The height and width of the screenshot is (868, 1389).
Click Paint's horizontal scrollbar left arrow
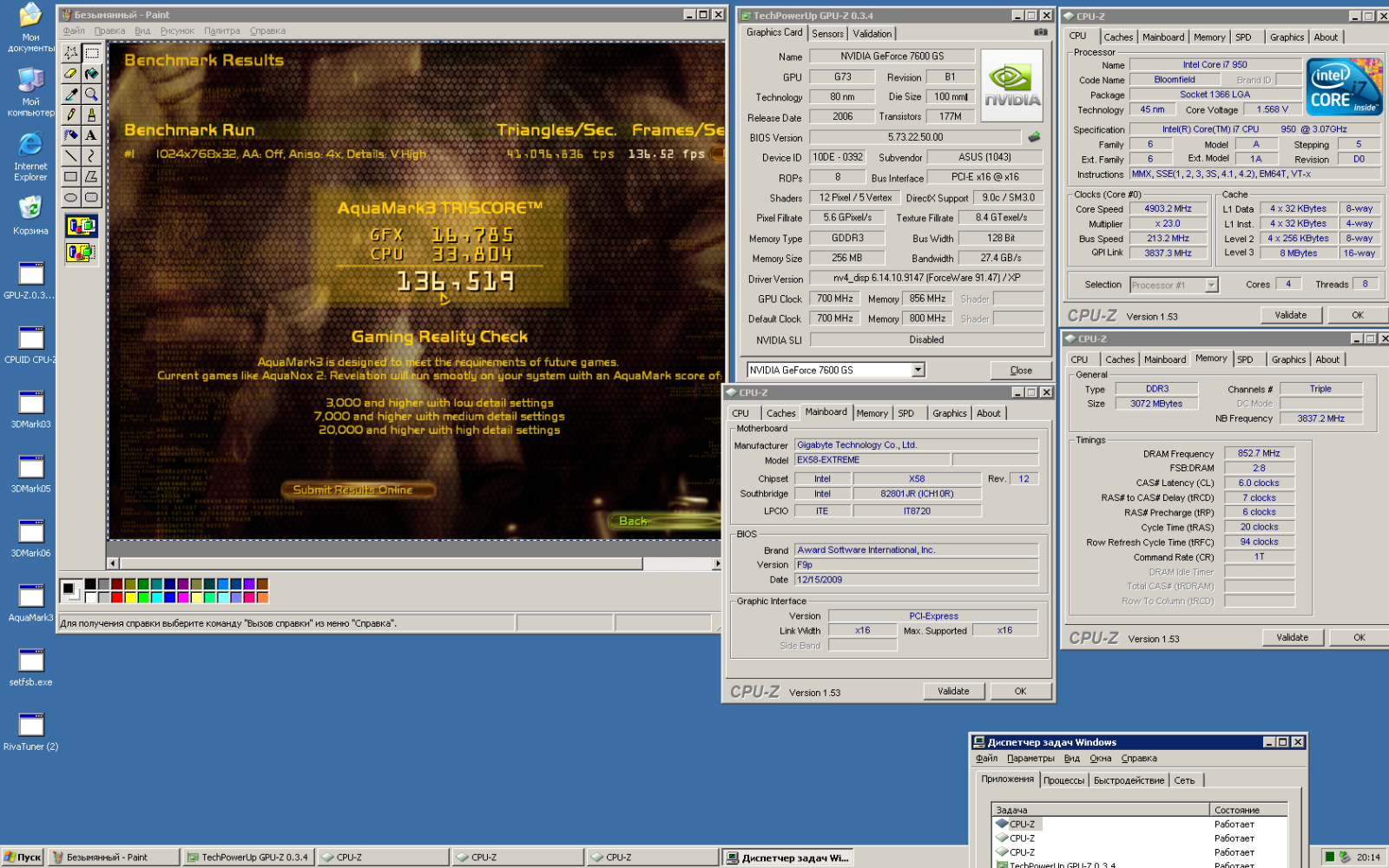[113, 563]
